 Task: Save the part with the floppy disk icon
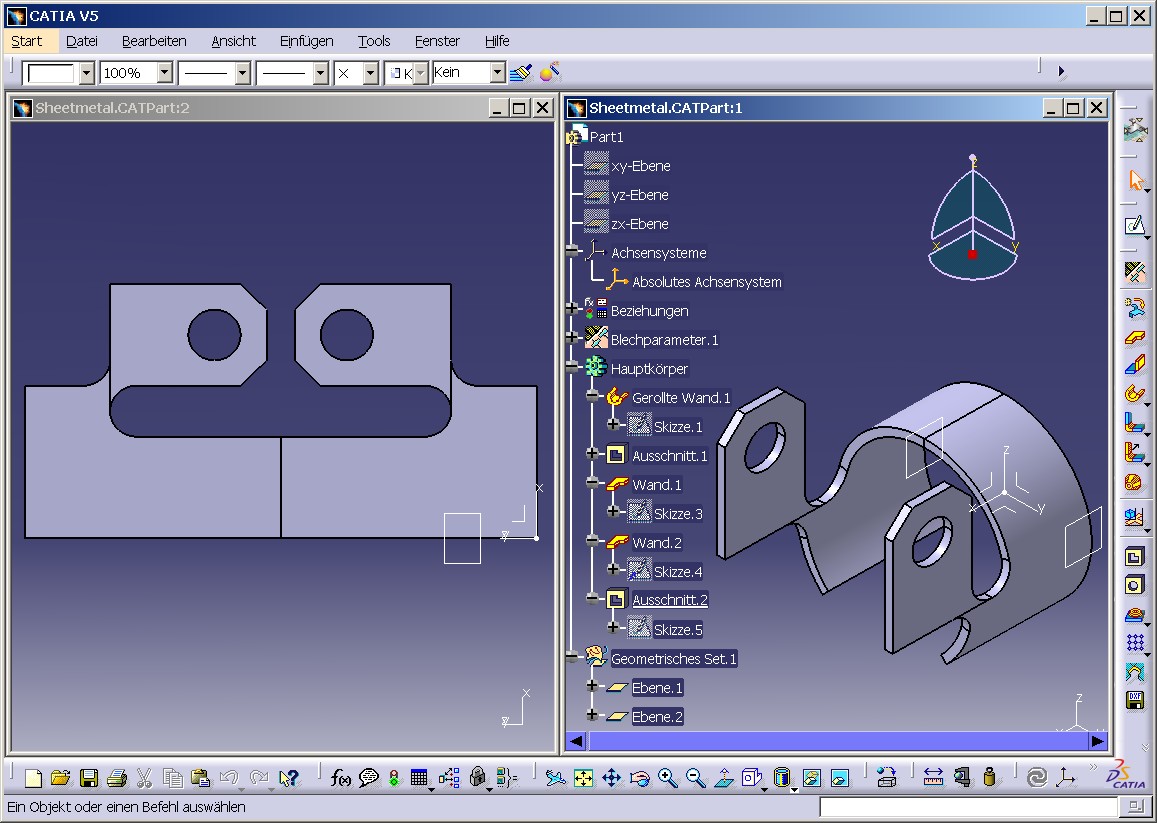click(x=89, y=777)
